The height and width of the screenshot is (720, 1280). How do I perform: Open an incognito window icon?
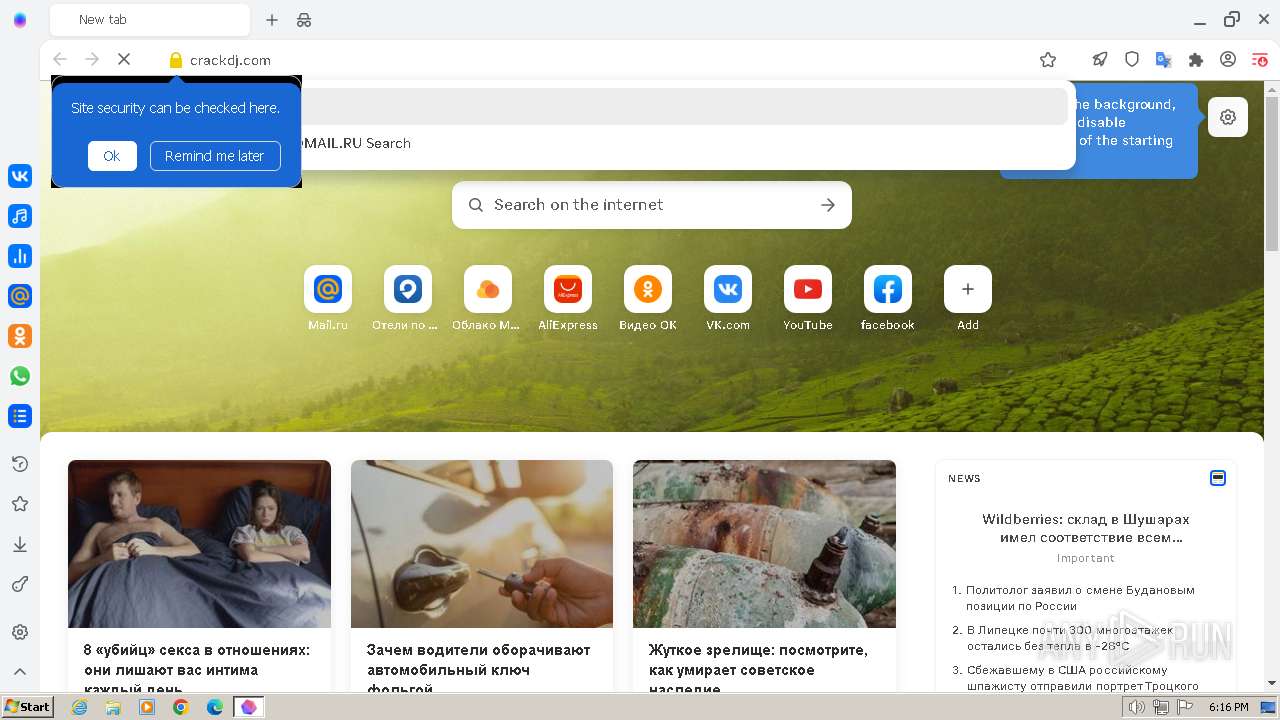pyautogui.click(x=304, y=20)
